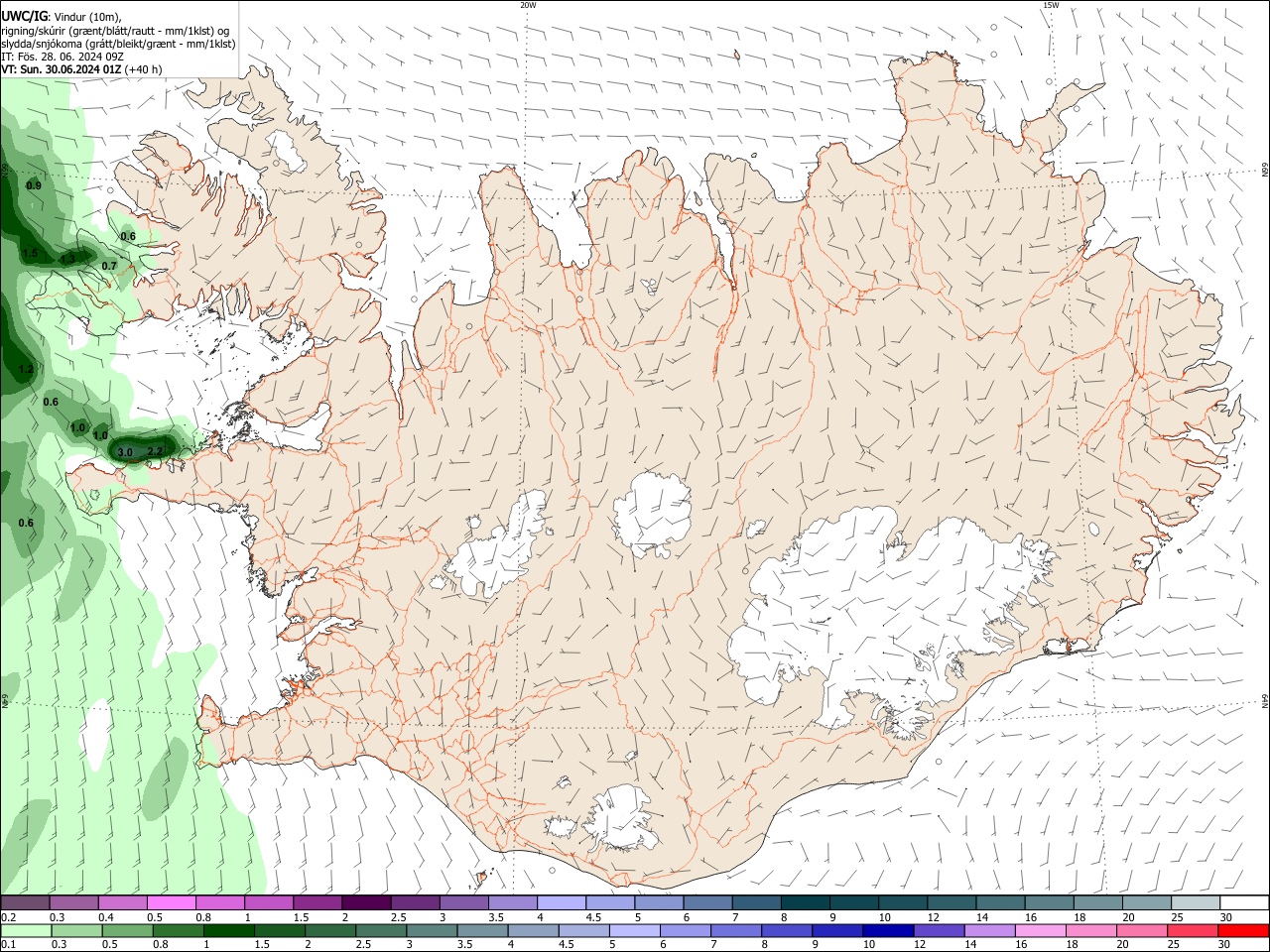Click the '0.9' precipitation value on the map
Viewport: 1270px width, 952px height.
click(34, 185)
